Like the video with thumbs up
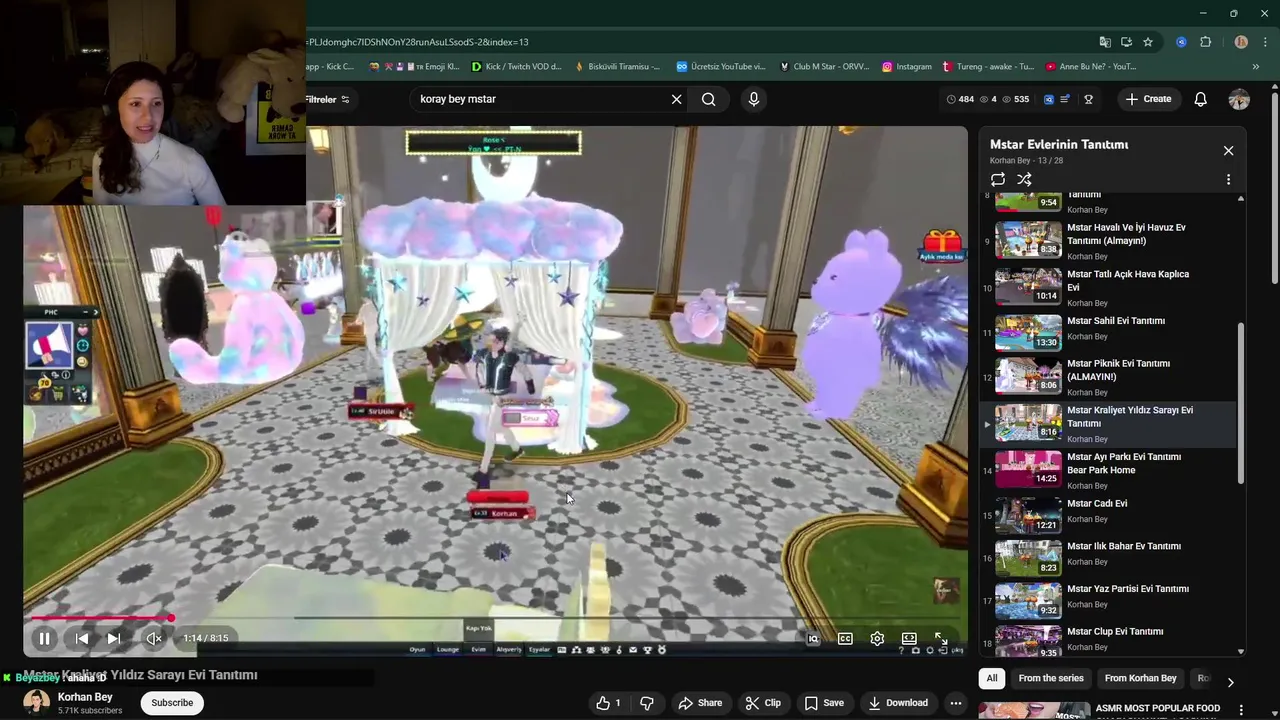The width and height of the screenshot is (1280, 720). click(608, 703)
